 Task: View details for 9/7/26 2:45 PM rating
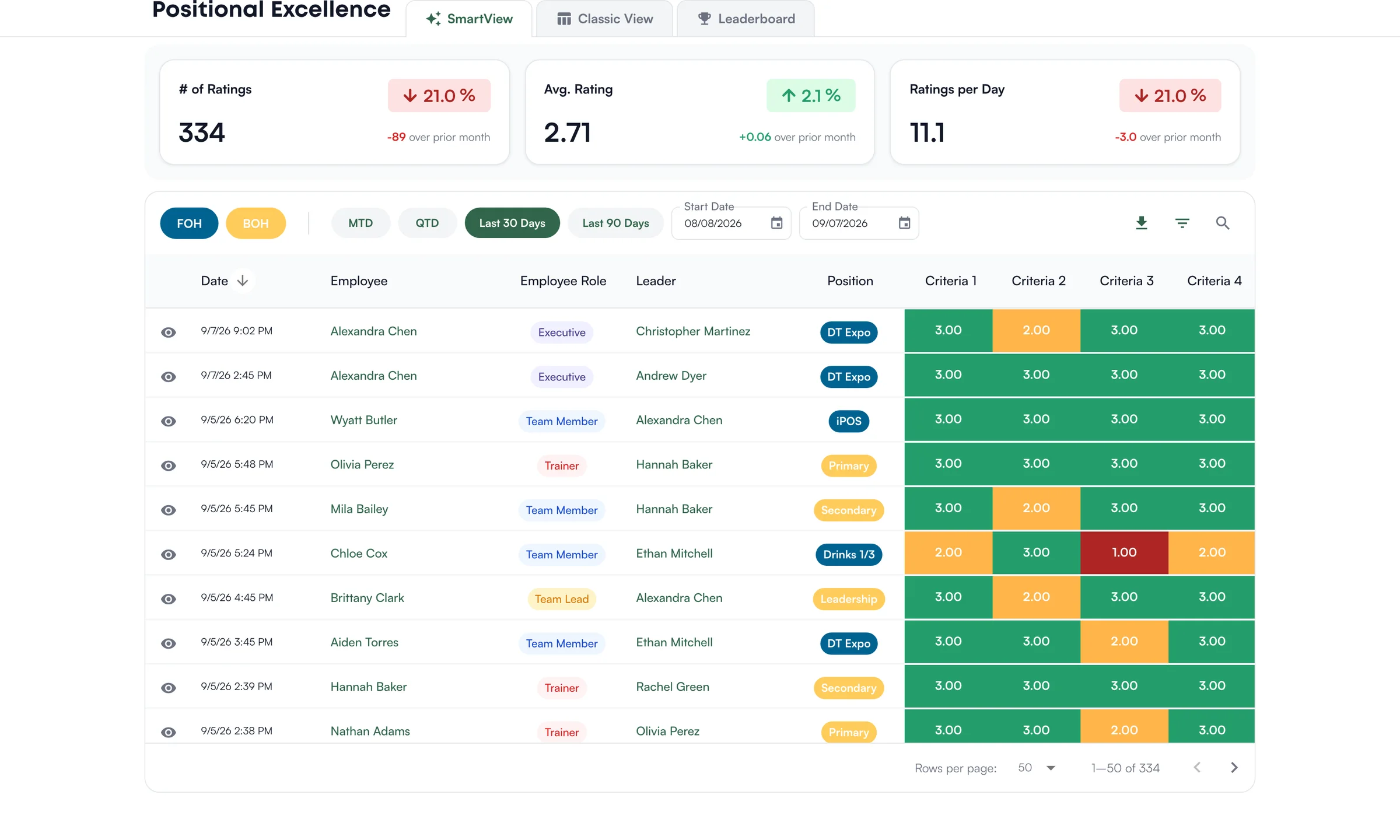coord(169,377)
